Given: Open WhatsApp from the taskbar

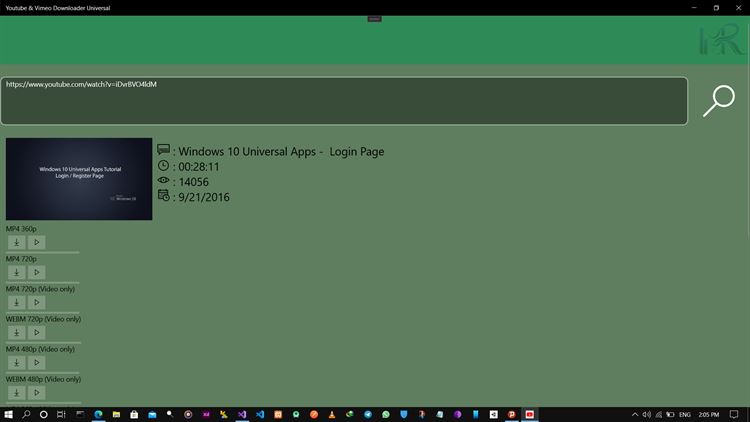Looking at the screenshot, I should (386, 414).
